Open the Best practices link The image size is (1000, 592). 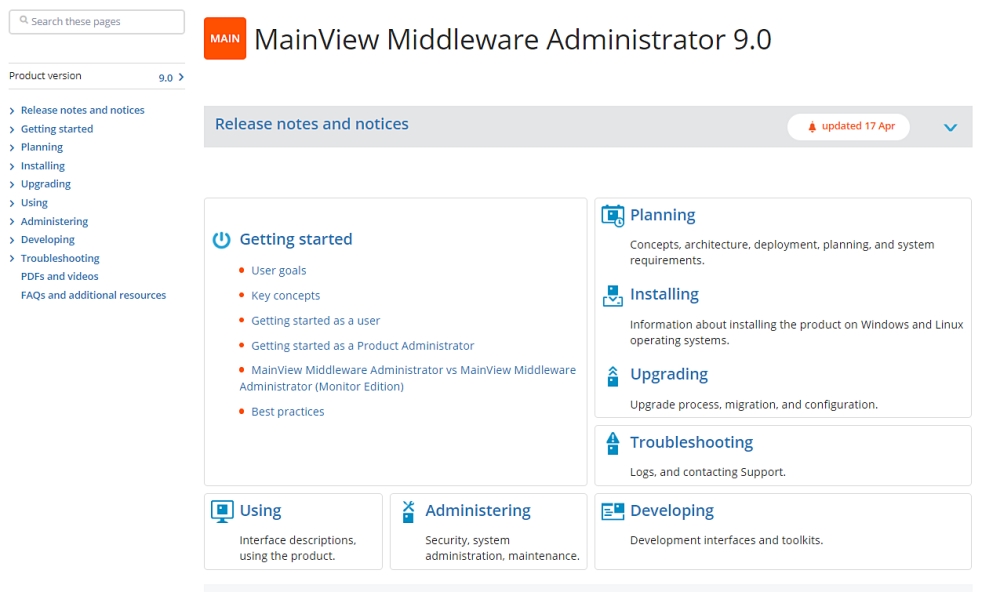[x=287, y=411]
